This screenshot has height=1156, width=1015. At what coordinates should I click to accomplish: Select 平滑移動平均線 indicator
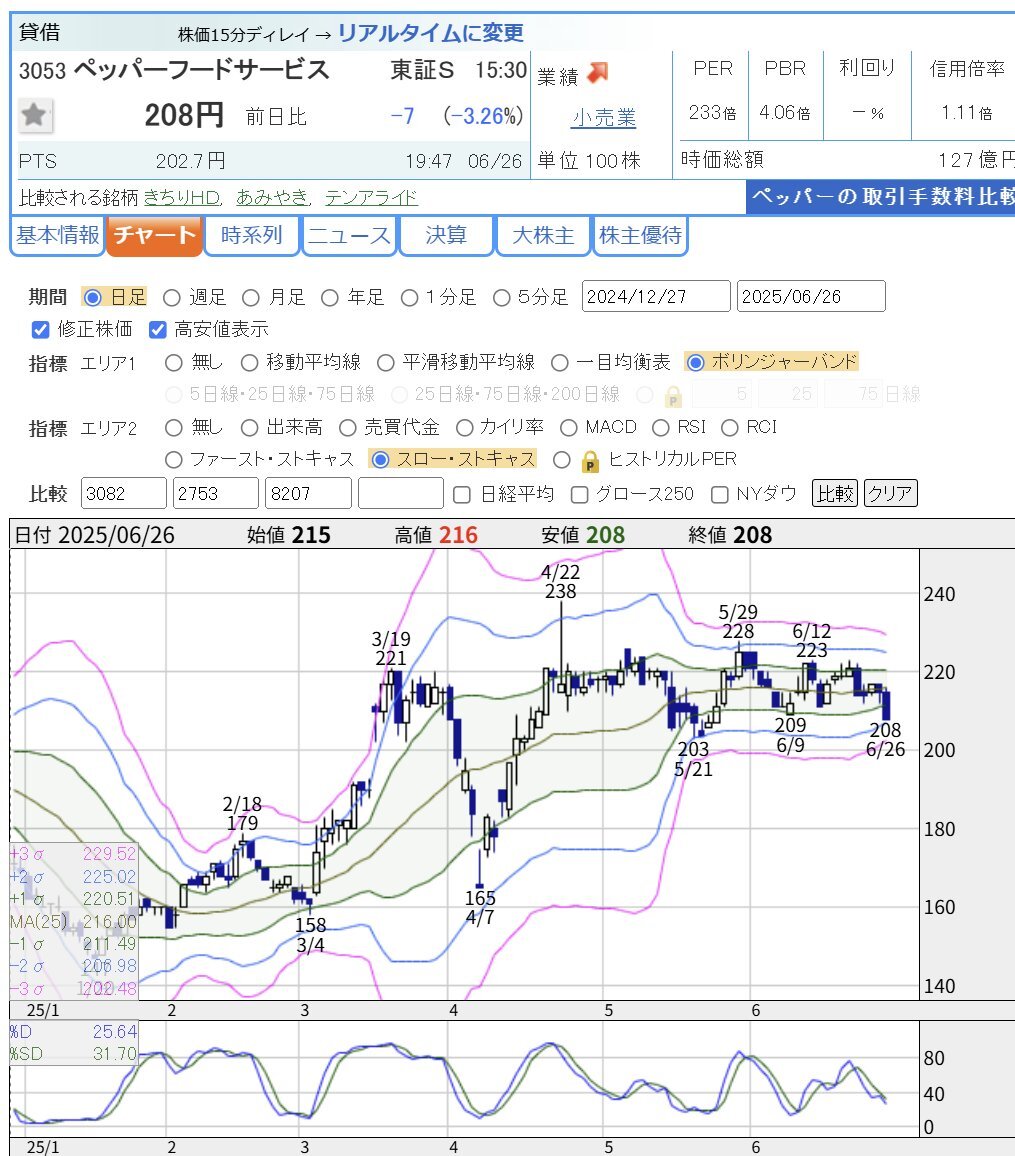coord(386,363)
